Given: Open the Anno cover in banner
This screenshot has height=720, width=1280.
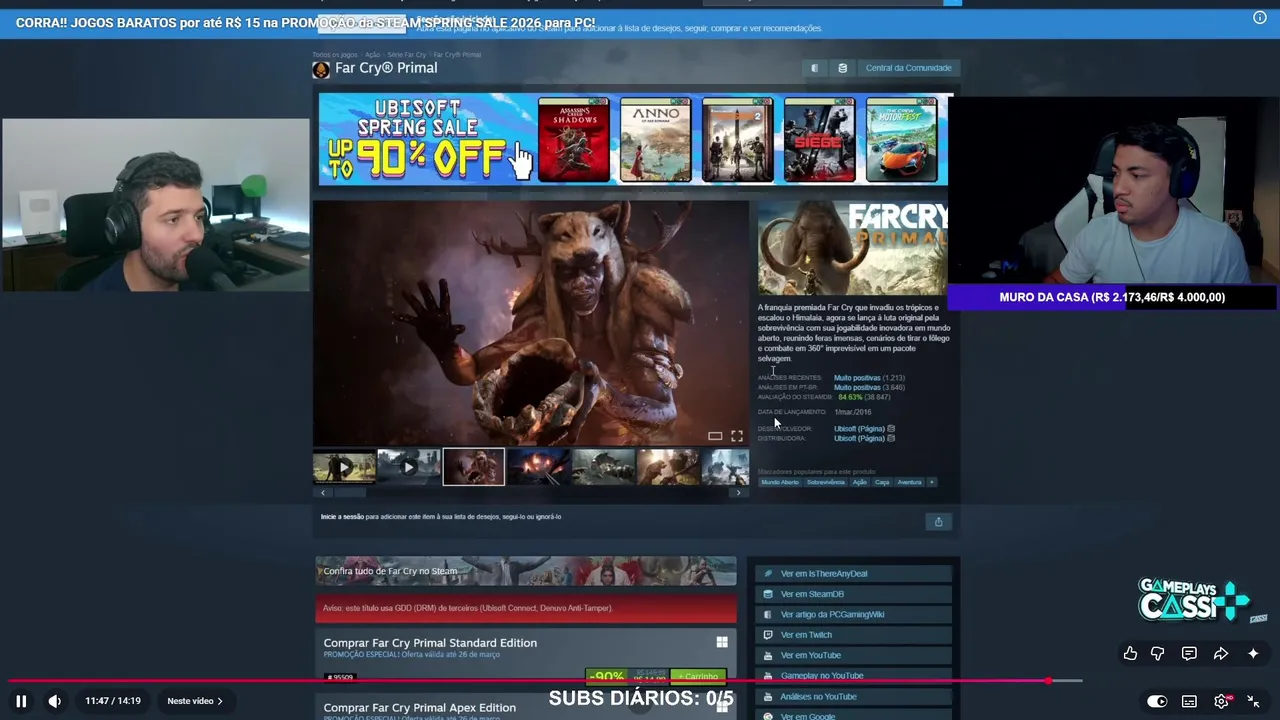Looking at the screenshot, I should (655, 139).
